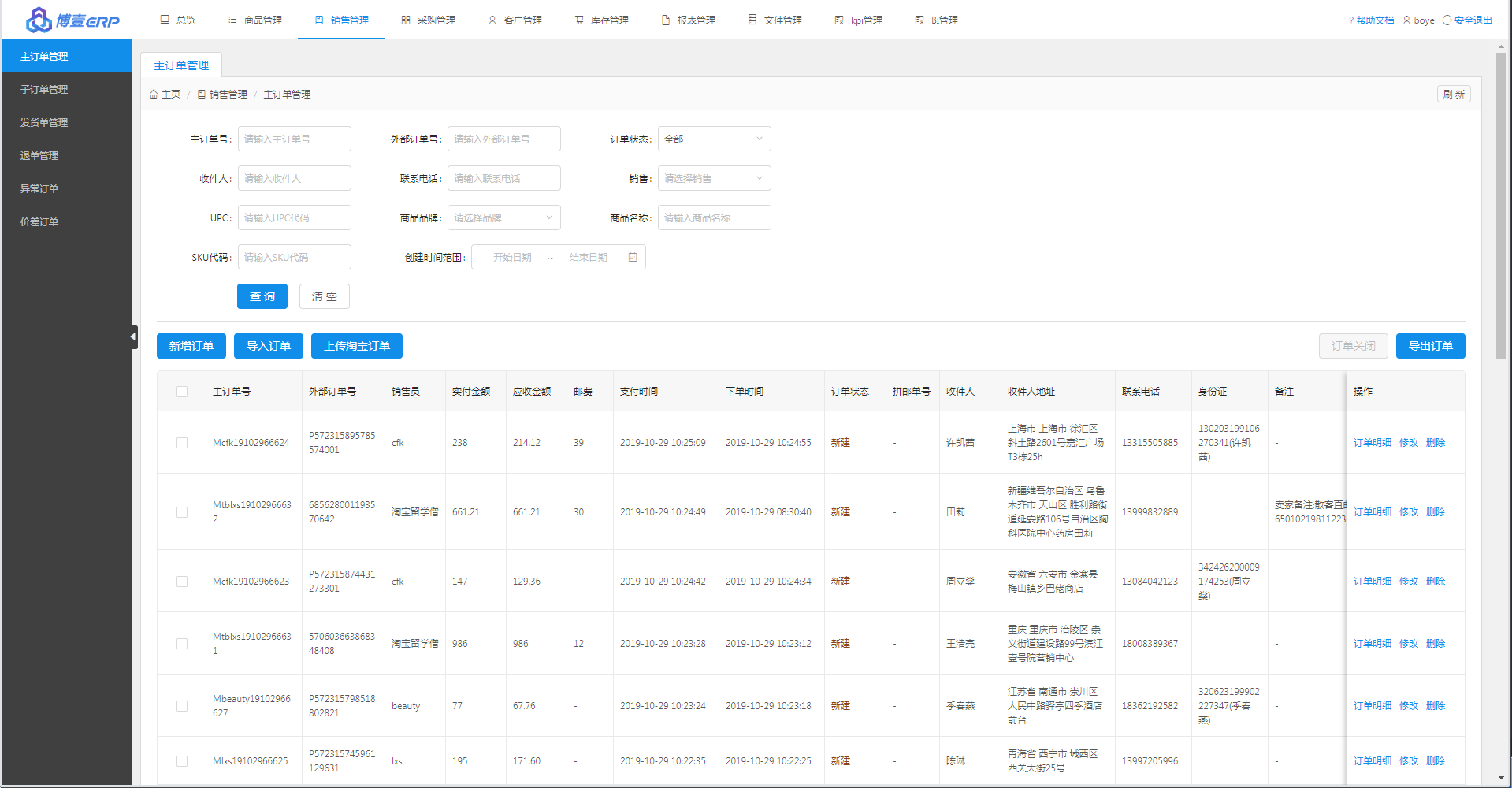This screenshot has width=1512, height=788.
Task: Click 修改 for order Mtblxs19102966632
Action: (1409, 512)
